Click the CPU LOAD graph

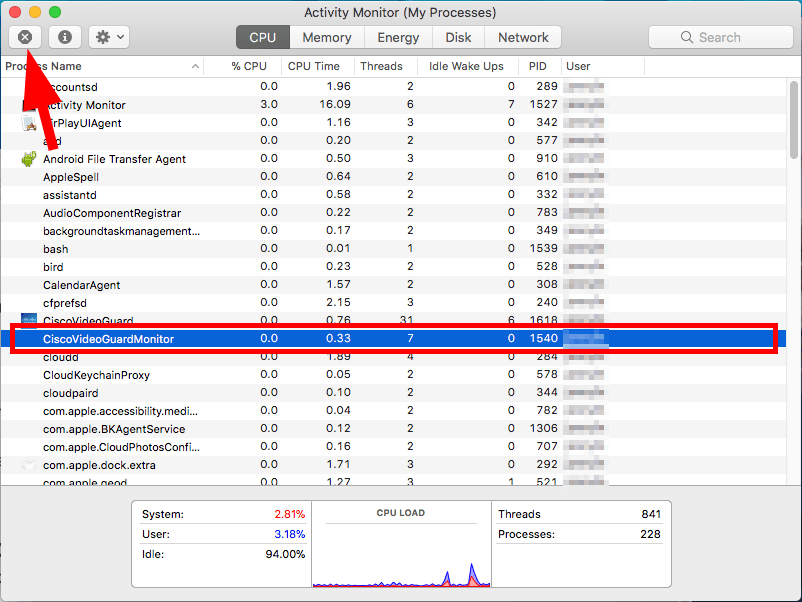401,544
